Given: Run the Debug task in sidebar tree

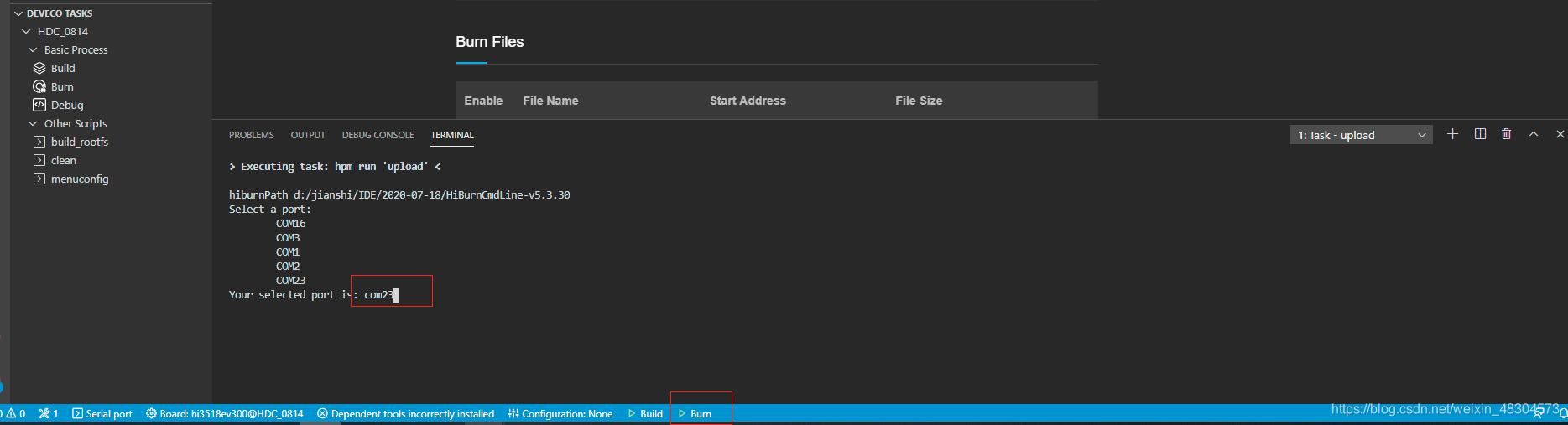Looking at the screenshot, I should (x=58, y=106).
